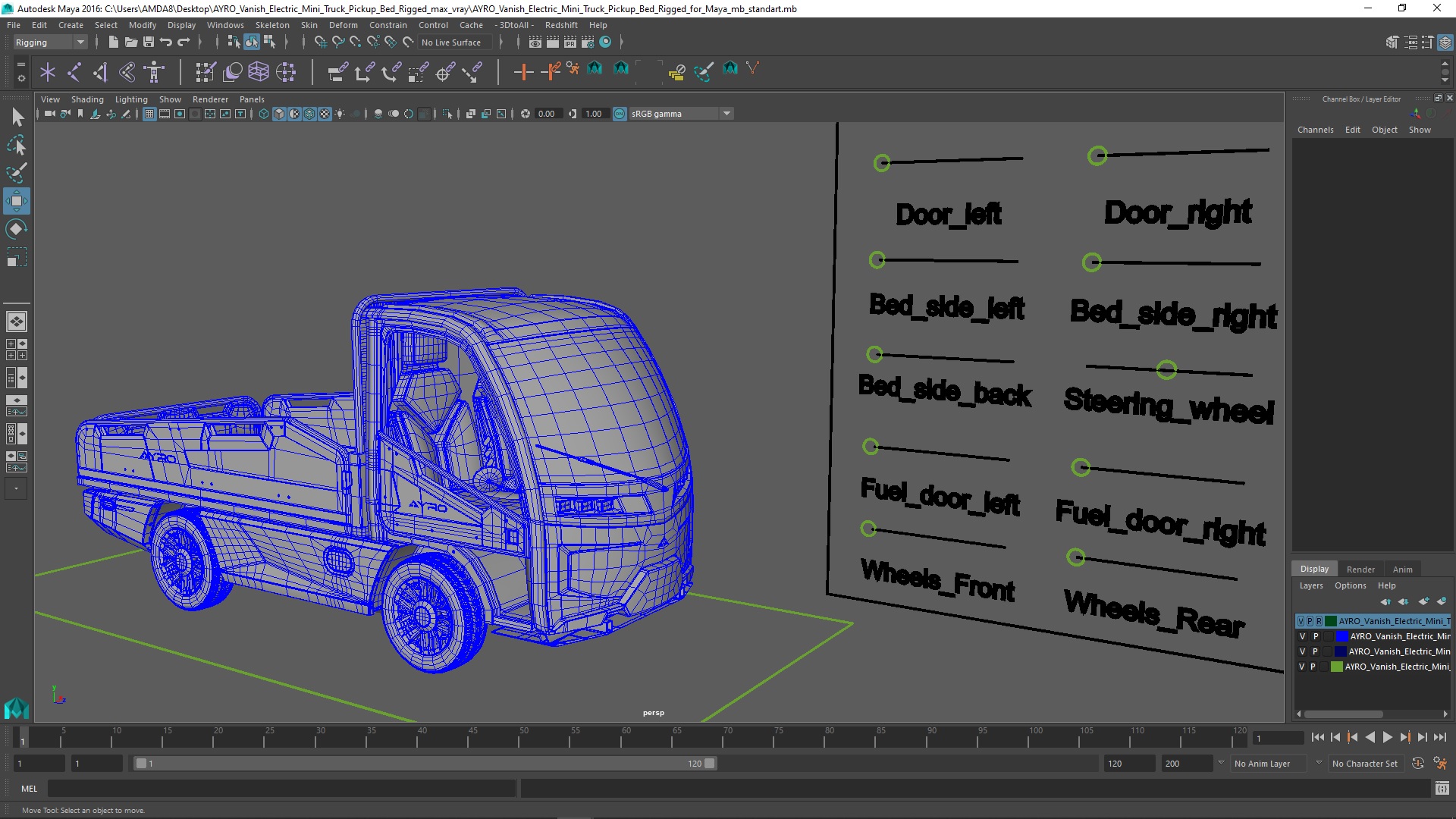1456x819 pixels.
Task: Open the Deform menu
Action: 343,25
